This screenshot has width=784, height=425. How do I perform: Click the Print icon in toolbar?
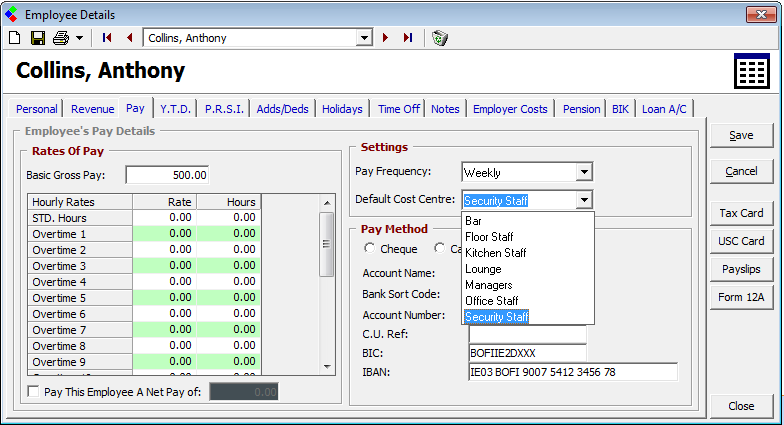click(61, 38)
